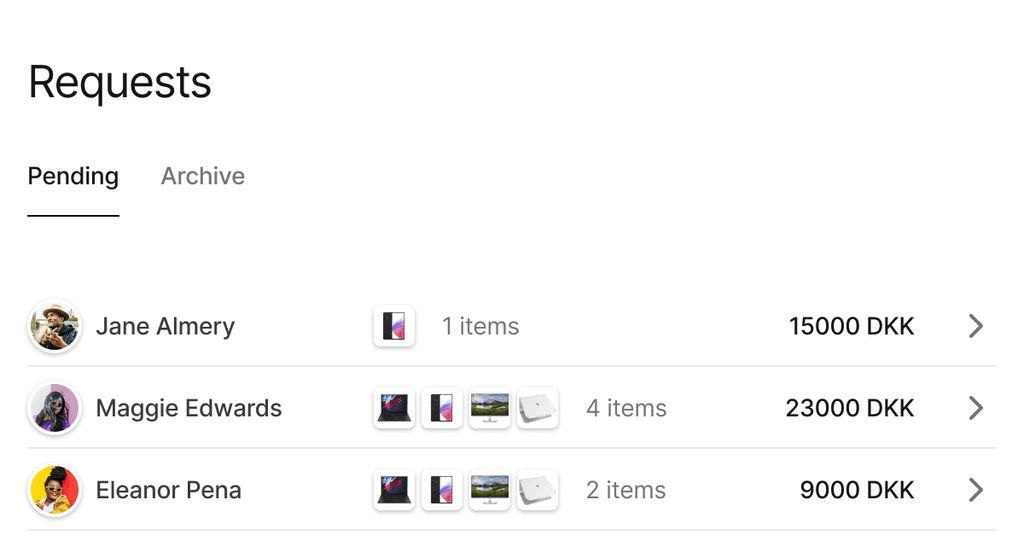Open the Maggie Edwards name link
The image size is (1024, 558).
(189, 408)
